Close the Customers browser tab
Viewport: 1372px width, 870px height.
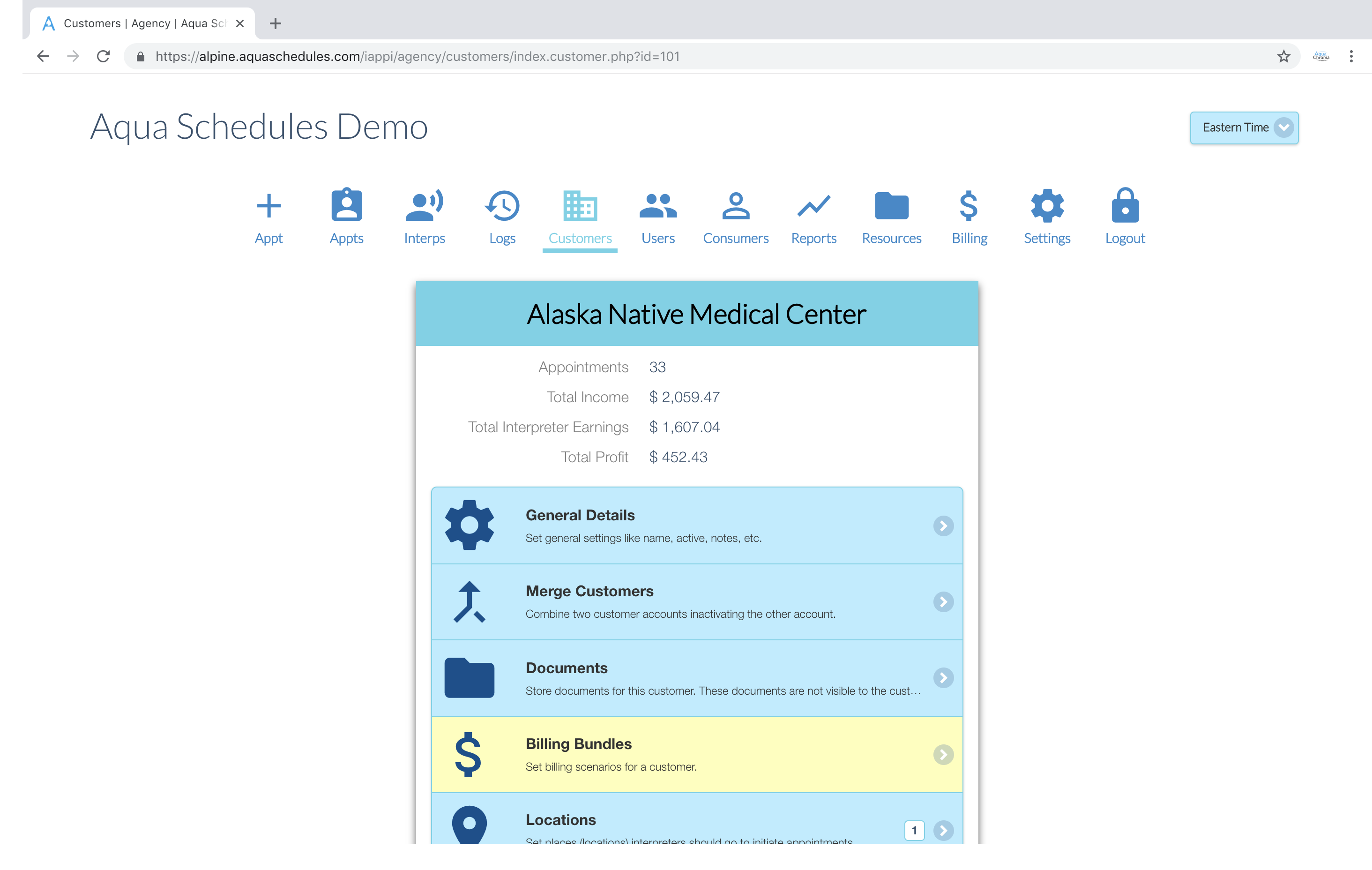[240, 23]
